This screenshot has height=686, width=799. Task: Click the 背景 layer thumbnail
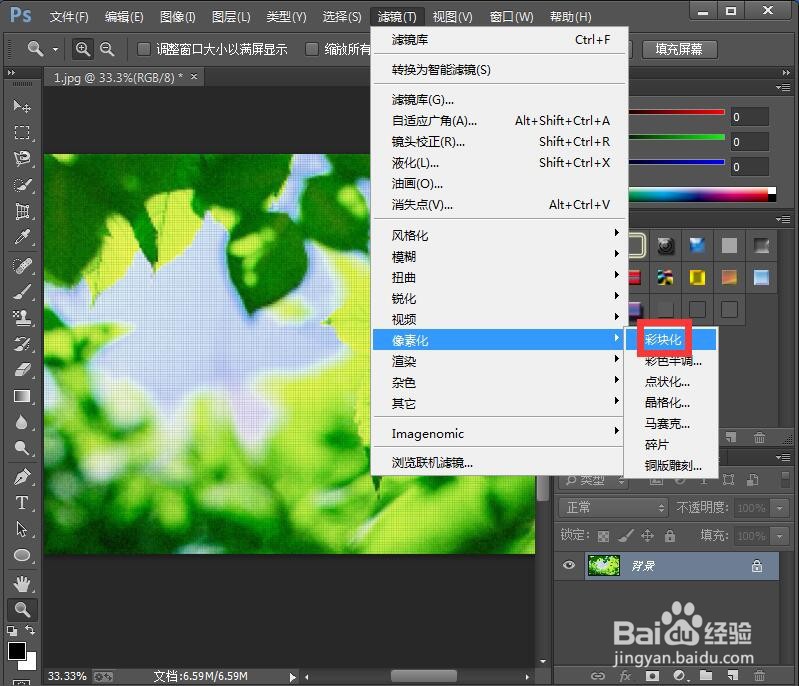[604, 566]
